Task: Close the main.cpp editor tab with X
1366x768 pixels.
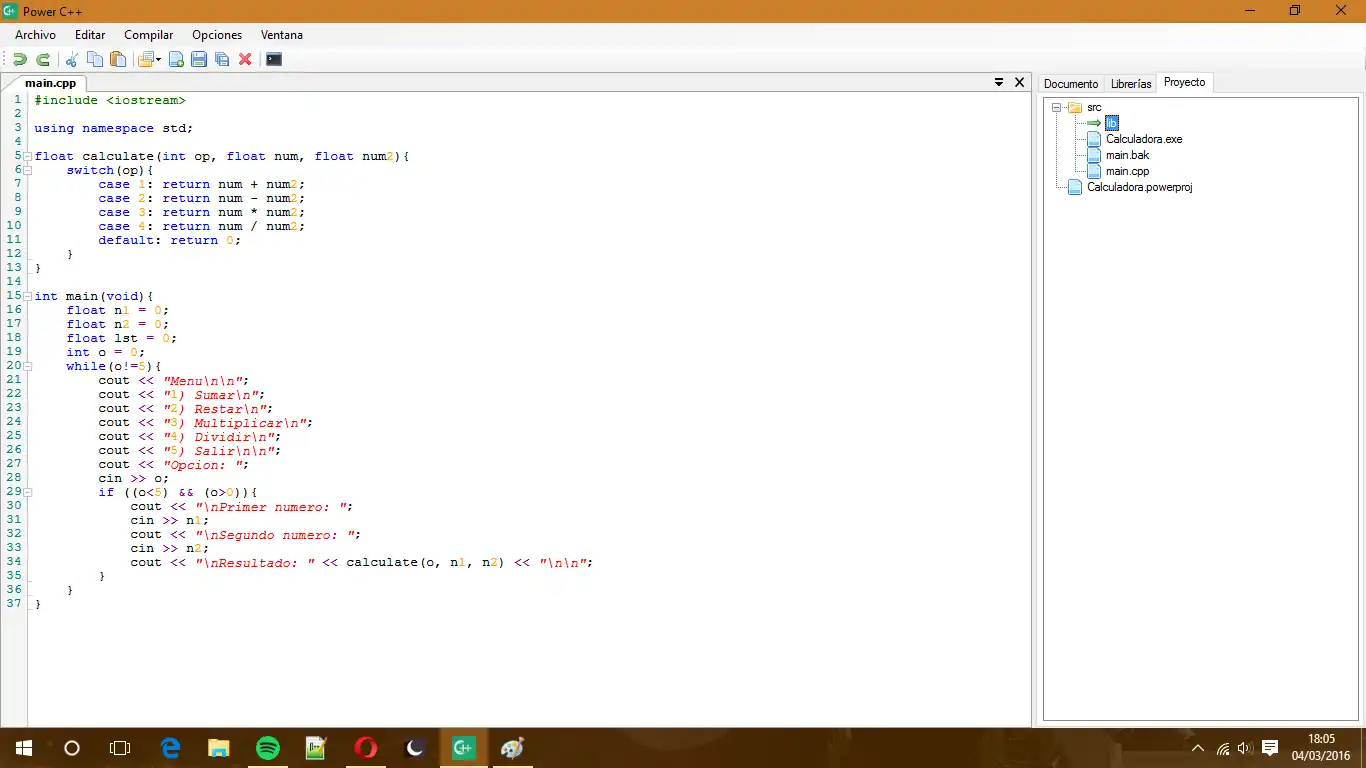Action: point(1020,83)
